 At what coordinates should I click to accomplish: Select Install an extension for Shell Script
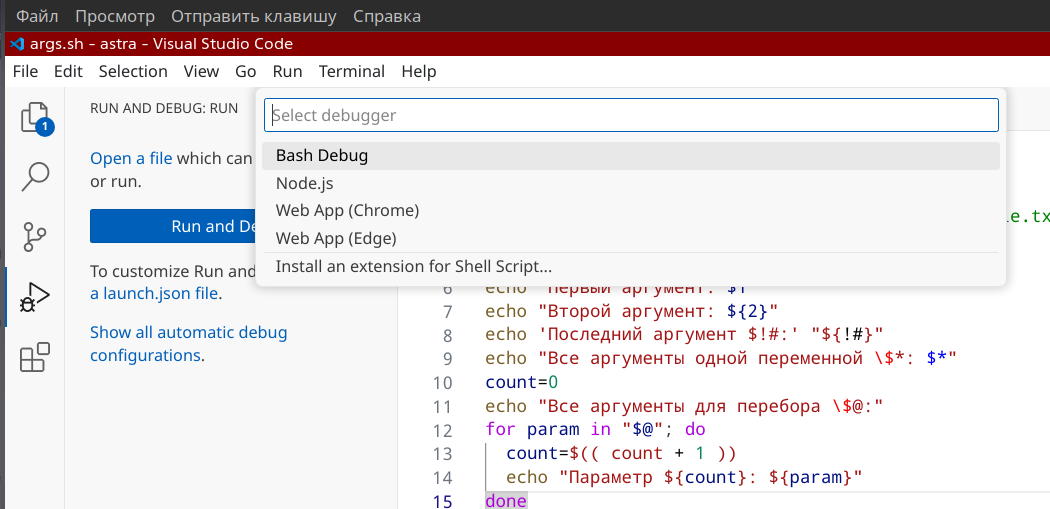point(631,267)
